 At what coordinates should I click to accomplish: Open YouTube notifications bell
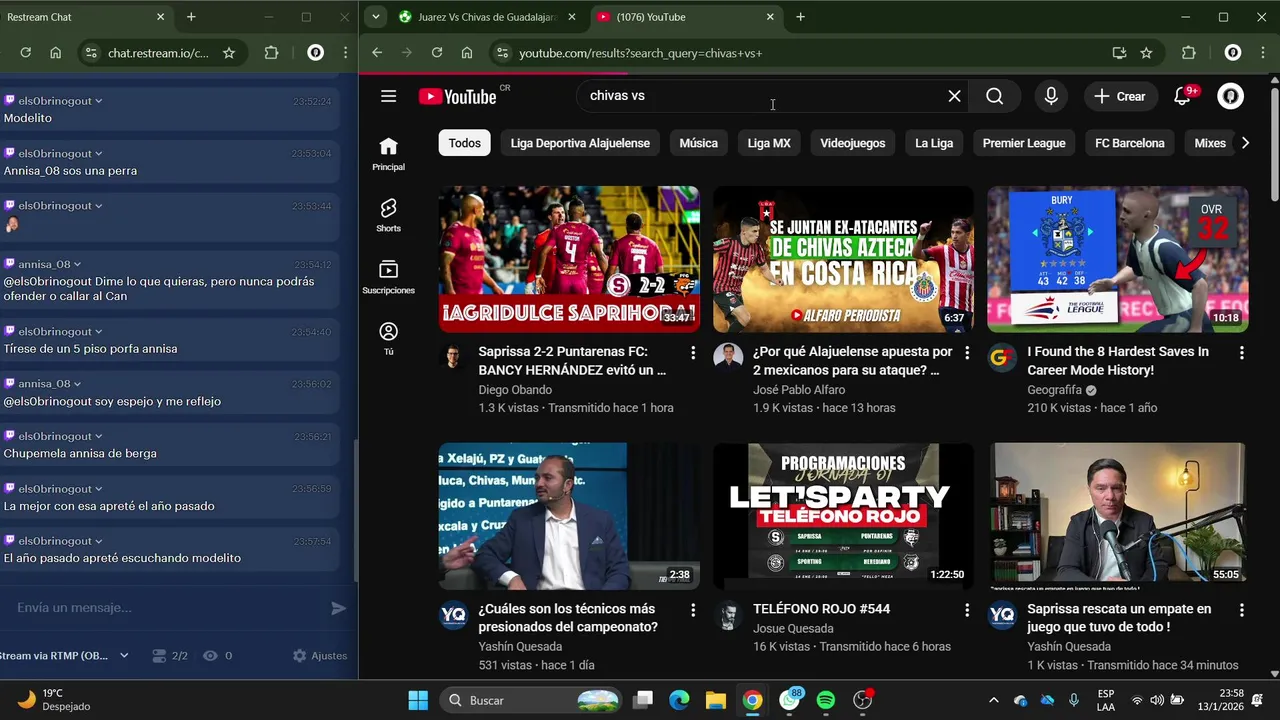(1182, 96)
